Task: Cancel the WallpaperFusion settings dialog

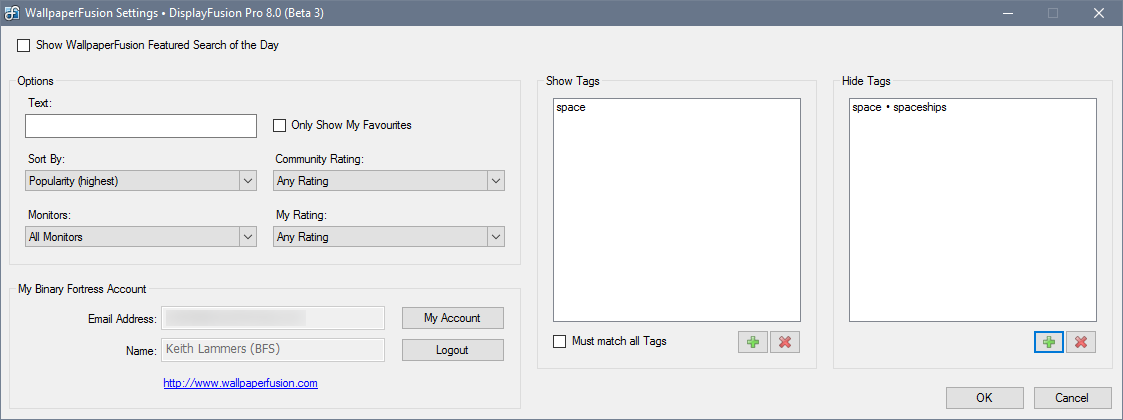Action: pyautogui.click(x=1073, y=398)
